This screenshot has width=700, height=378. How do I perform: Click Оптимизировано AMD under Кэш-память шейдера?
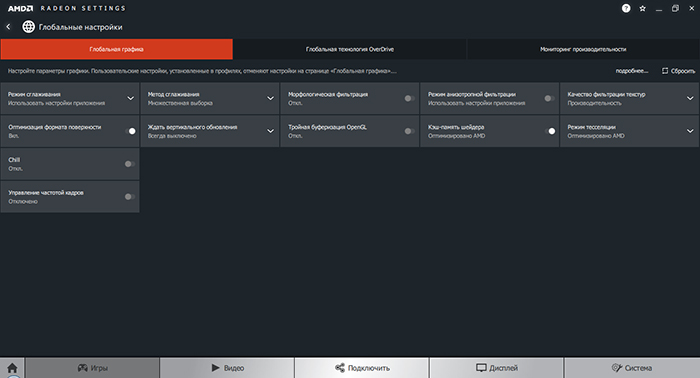click(x=456, y=136)
